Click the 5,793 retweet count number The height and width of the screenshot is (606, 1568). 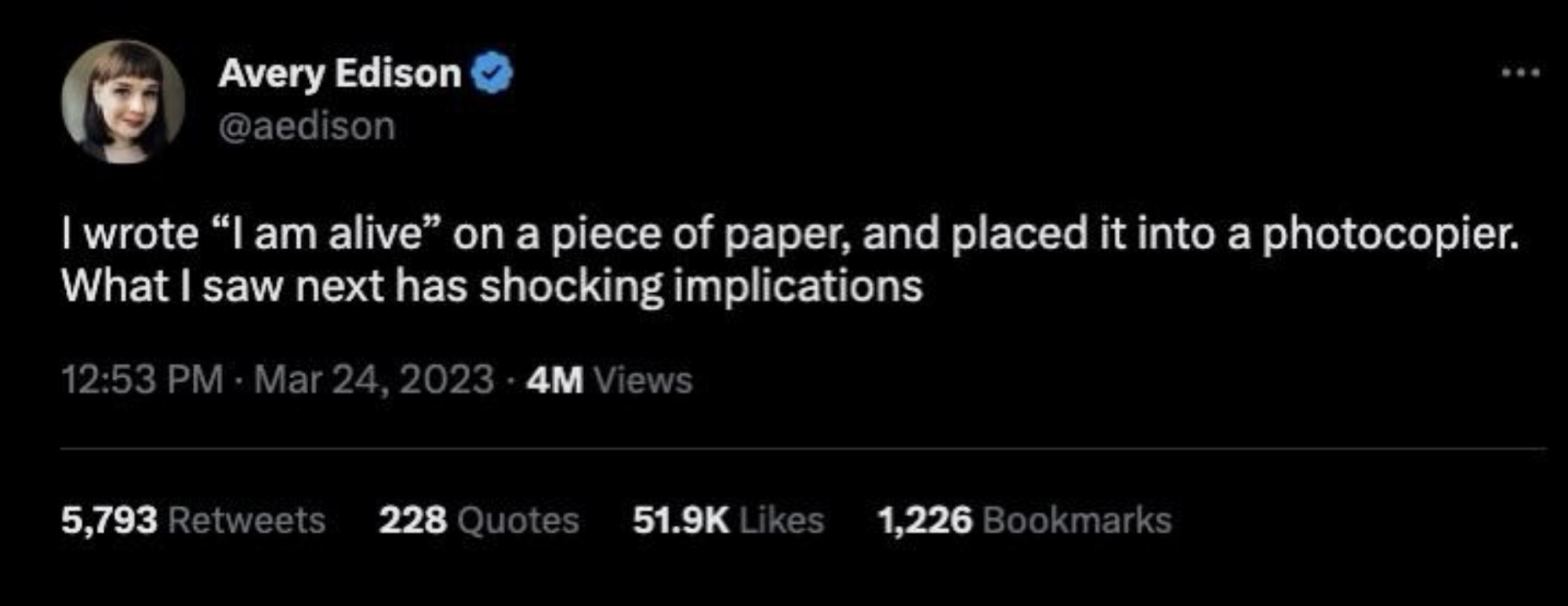(109, 520)
